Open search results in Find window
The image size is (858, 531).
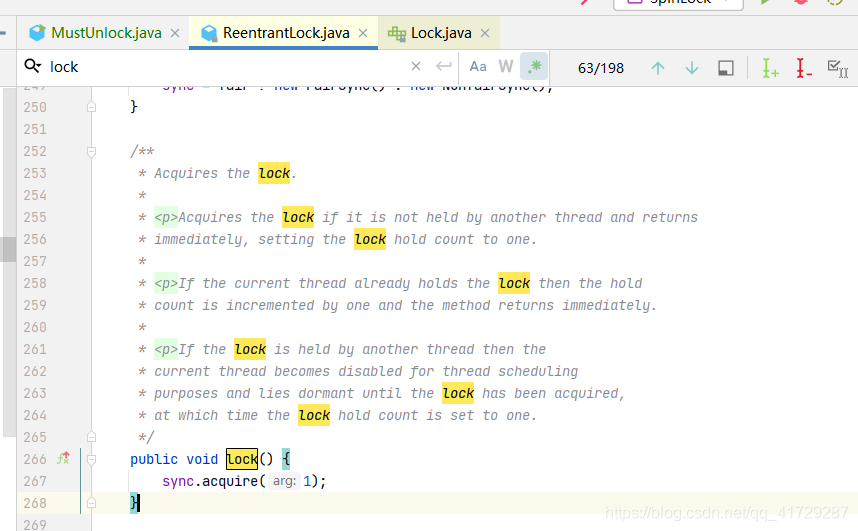(x=726, y=68)
